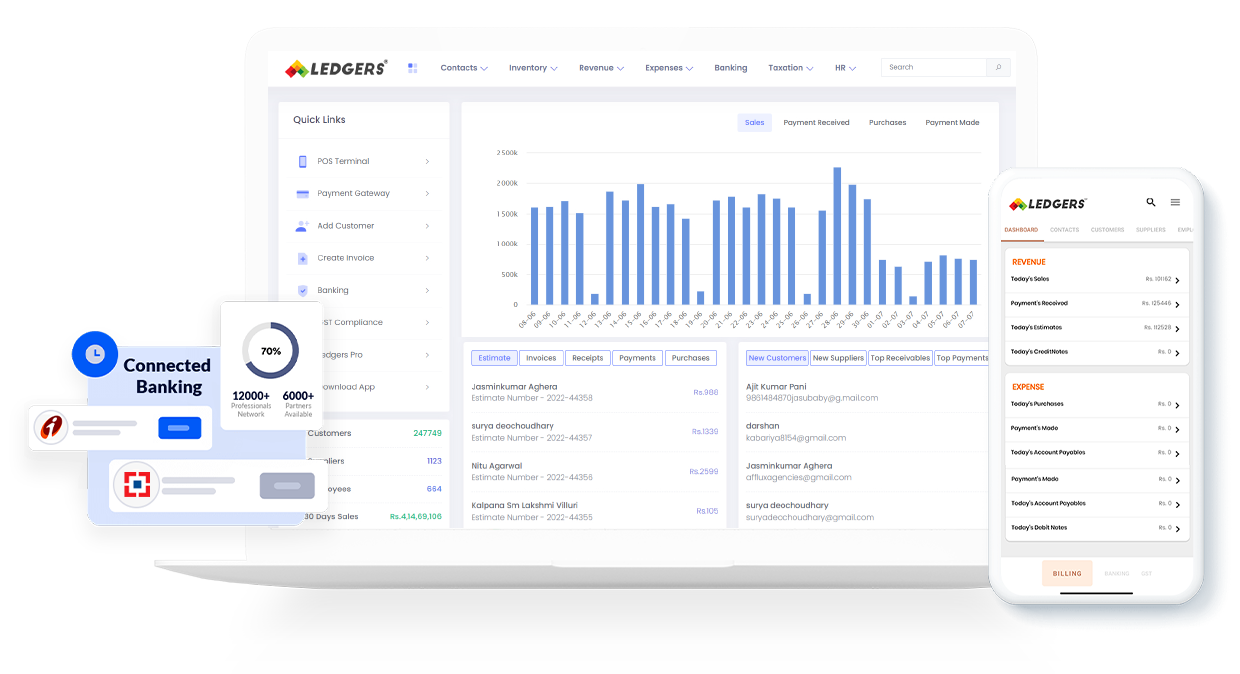
Task: Select the Payment Made chart toggle
Action: (951, 122)
